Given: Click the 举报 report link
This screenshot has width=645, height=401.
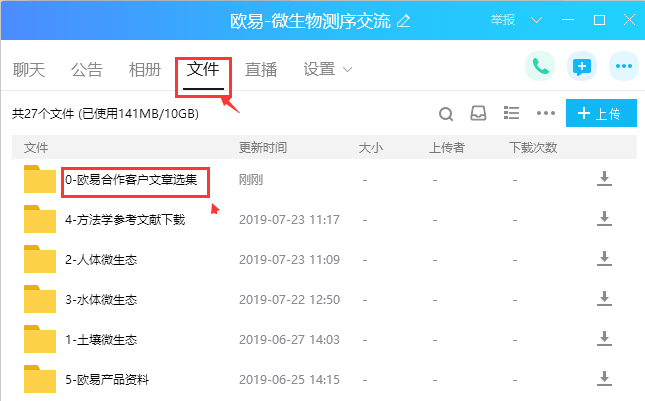Looking at the screenshot, I should pos(503,20).
